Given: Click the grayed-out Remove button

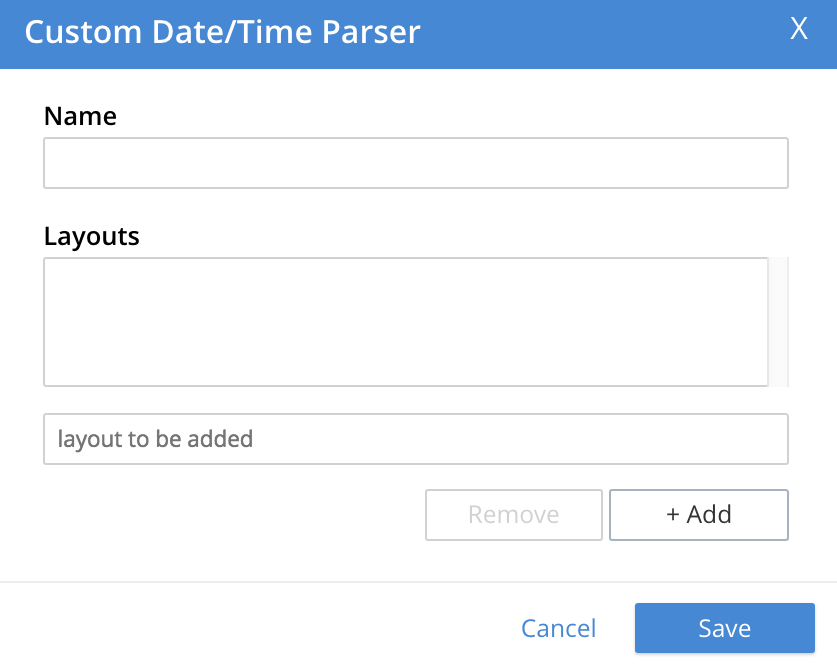Looking at the screenshot, I should click(x=513, y=514).
